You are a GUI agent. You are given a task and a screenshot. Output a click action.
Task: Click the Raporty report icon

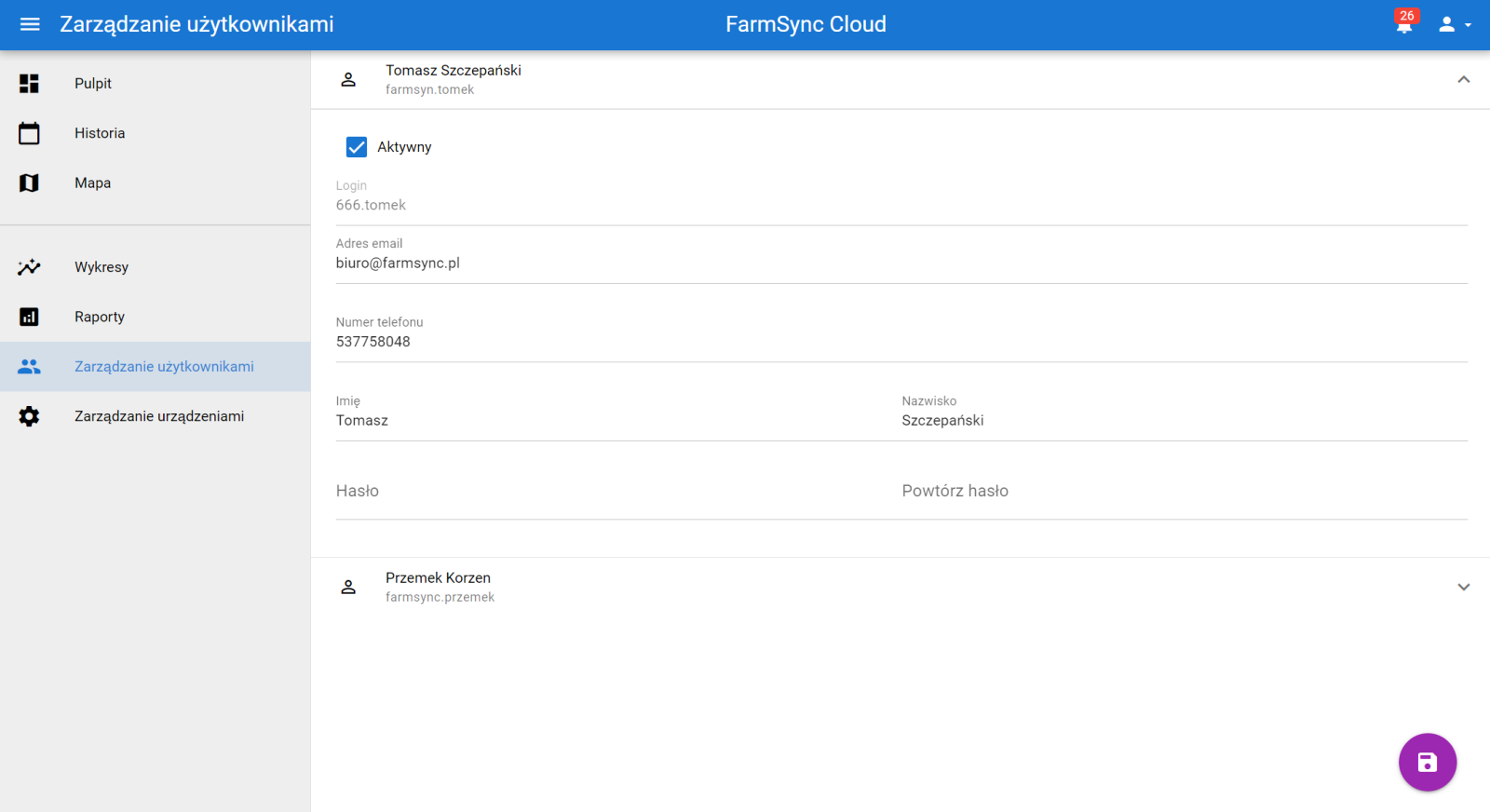[29, 317]
